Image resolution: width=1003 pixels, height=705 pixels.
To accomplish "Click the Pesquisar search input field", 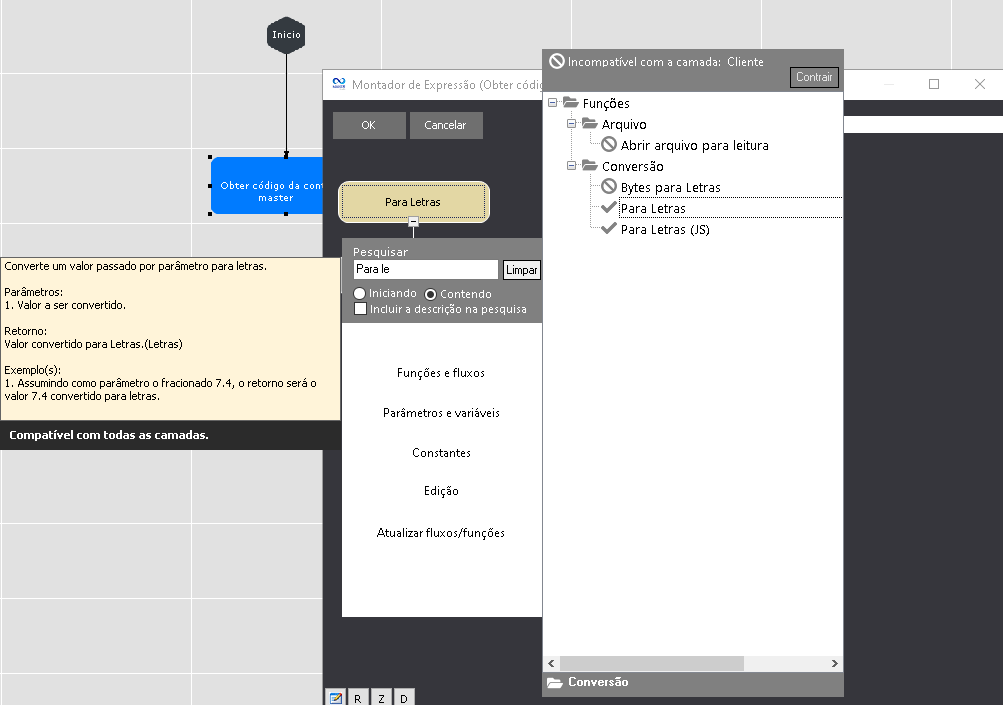I will click(425, 270).
